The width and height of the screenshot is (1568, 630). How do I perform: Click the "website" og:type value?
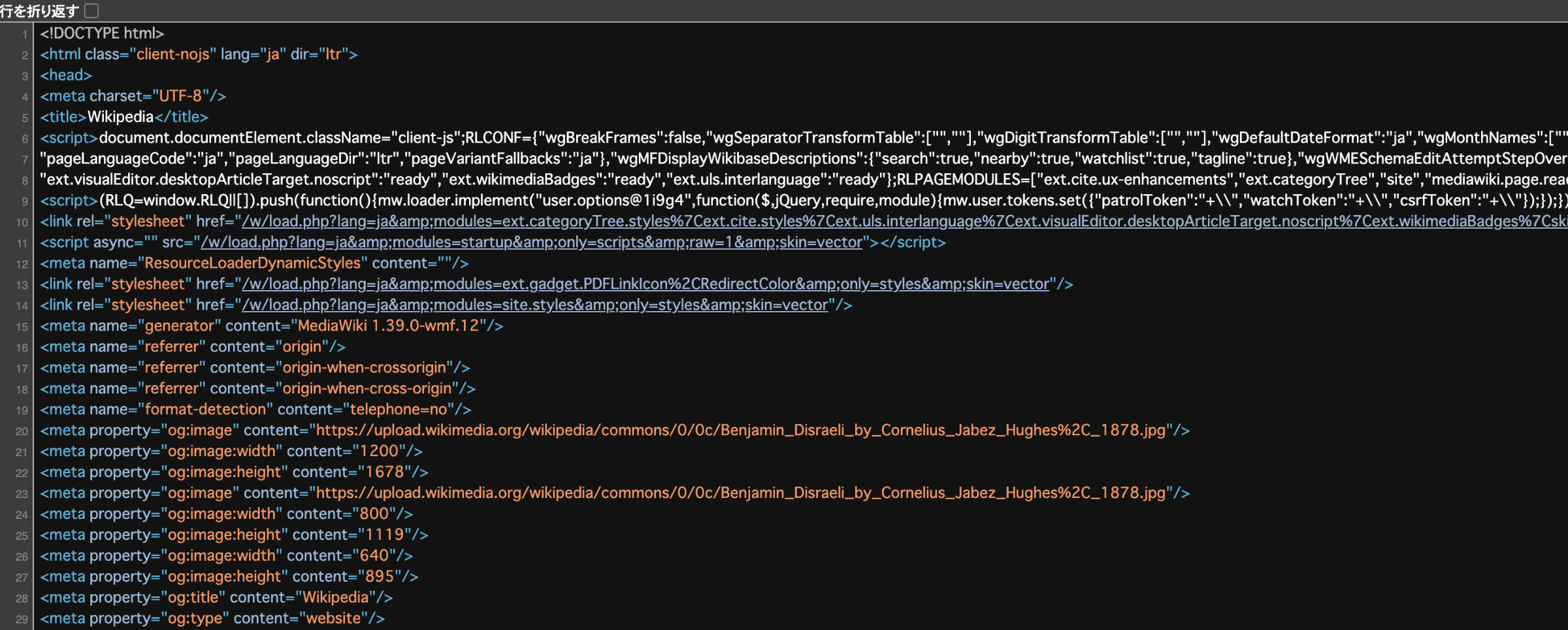[x=334, y=619]
